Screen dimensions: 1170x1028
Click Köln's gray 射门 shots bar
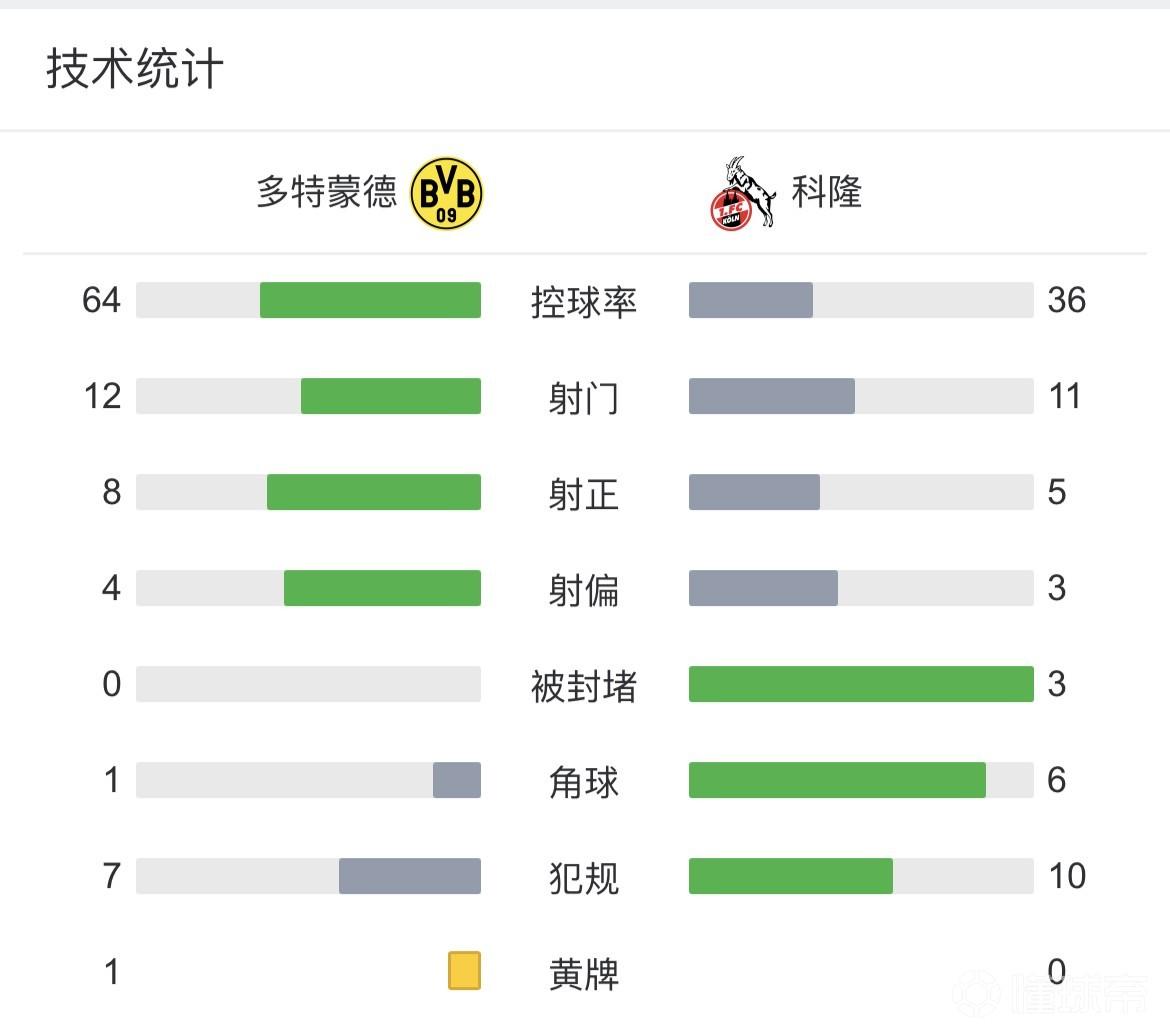pos(771,396)
